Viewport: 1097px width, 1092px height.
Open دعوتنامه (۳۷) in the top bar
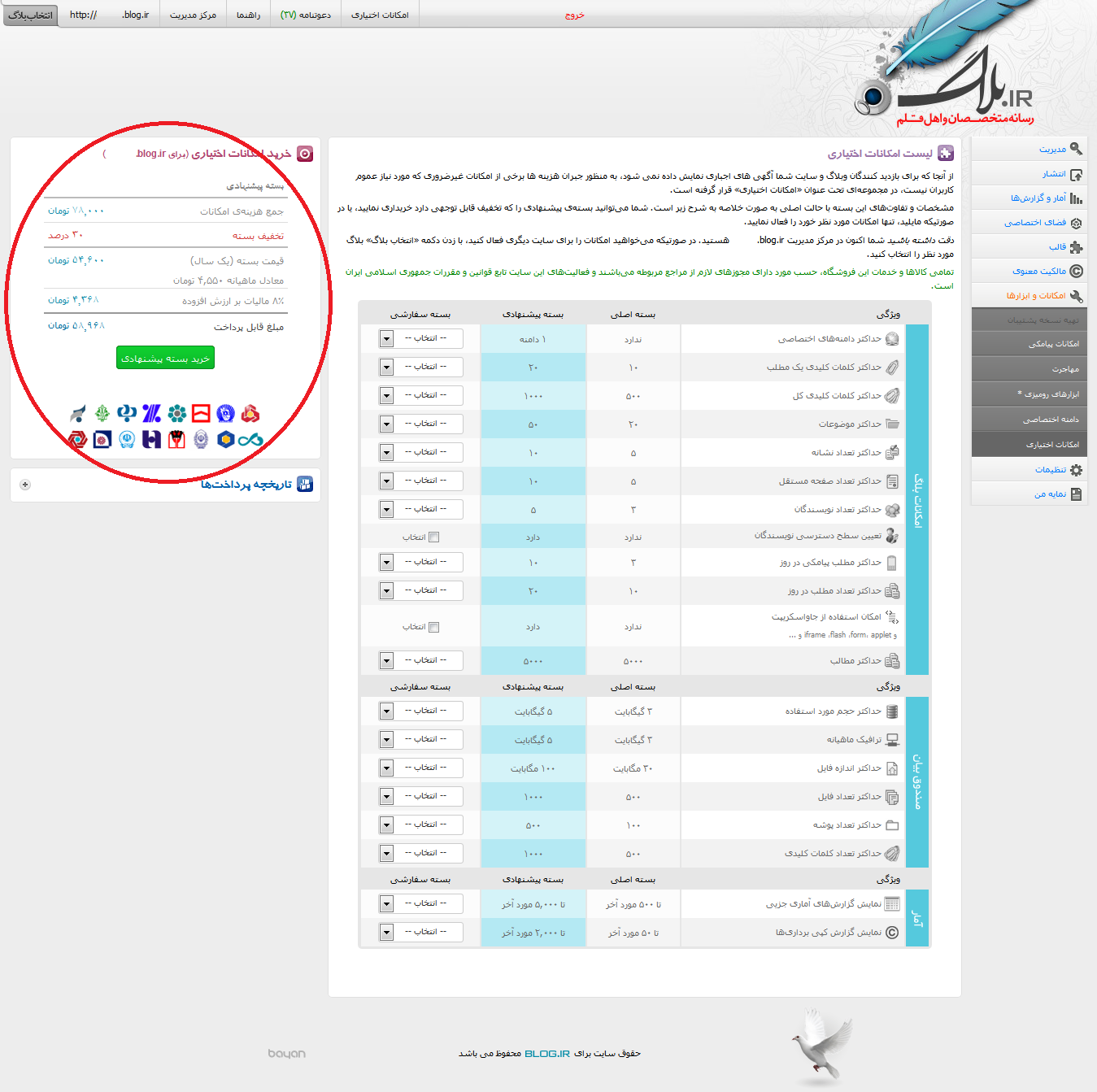coord(305,15)
